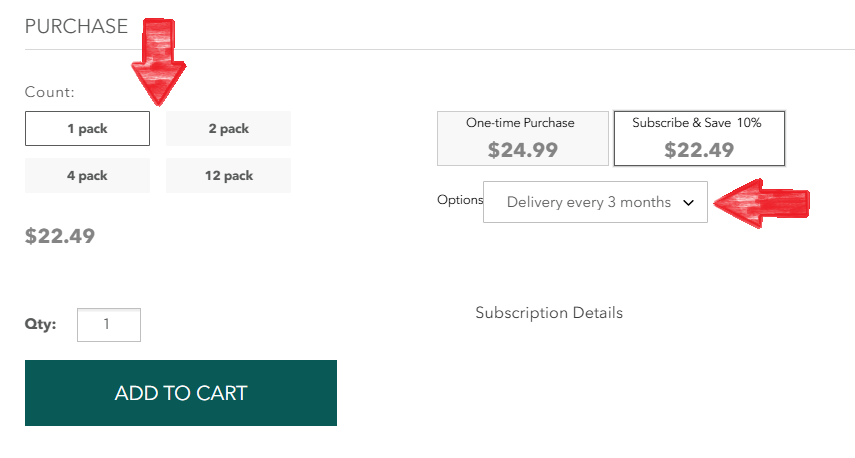Select the 12 pack count option
Viewport: 855px width, 458px height.
pos(228,176)
